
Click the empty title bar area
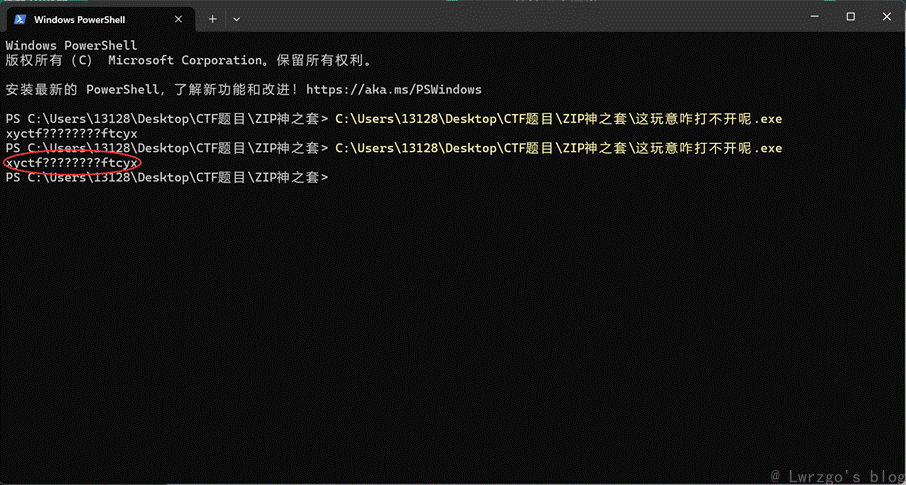[520, 17]
